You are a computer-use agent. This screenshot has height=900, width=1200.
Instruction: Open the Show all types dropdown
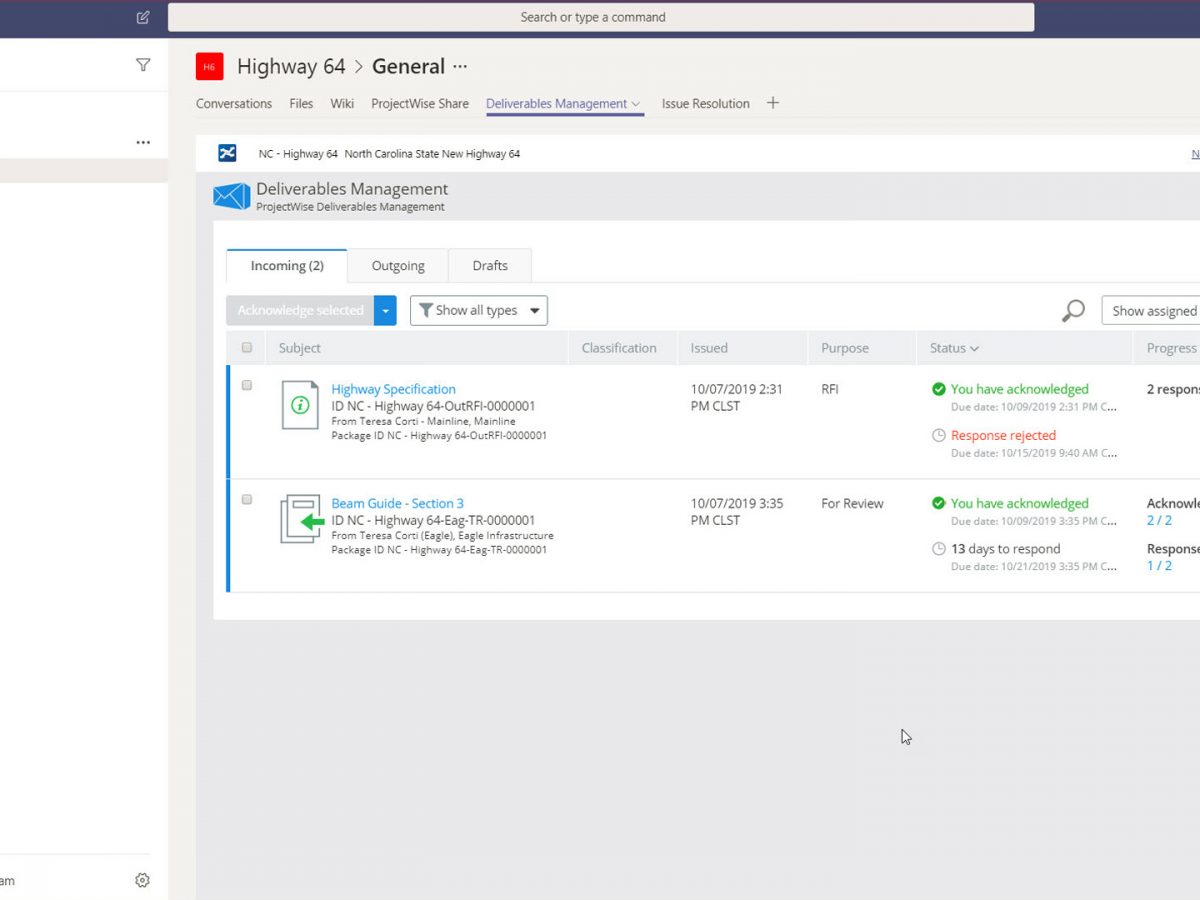(478, 311)
